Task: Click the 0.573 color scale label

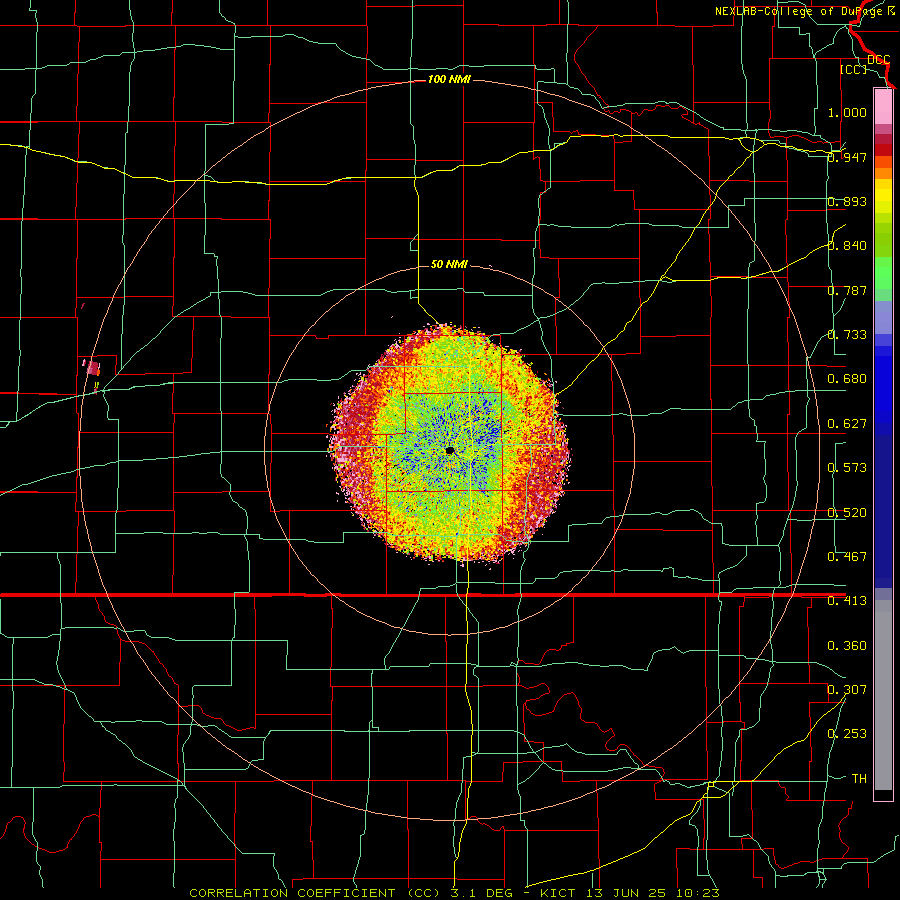Action: tap(847, 468)
